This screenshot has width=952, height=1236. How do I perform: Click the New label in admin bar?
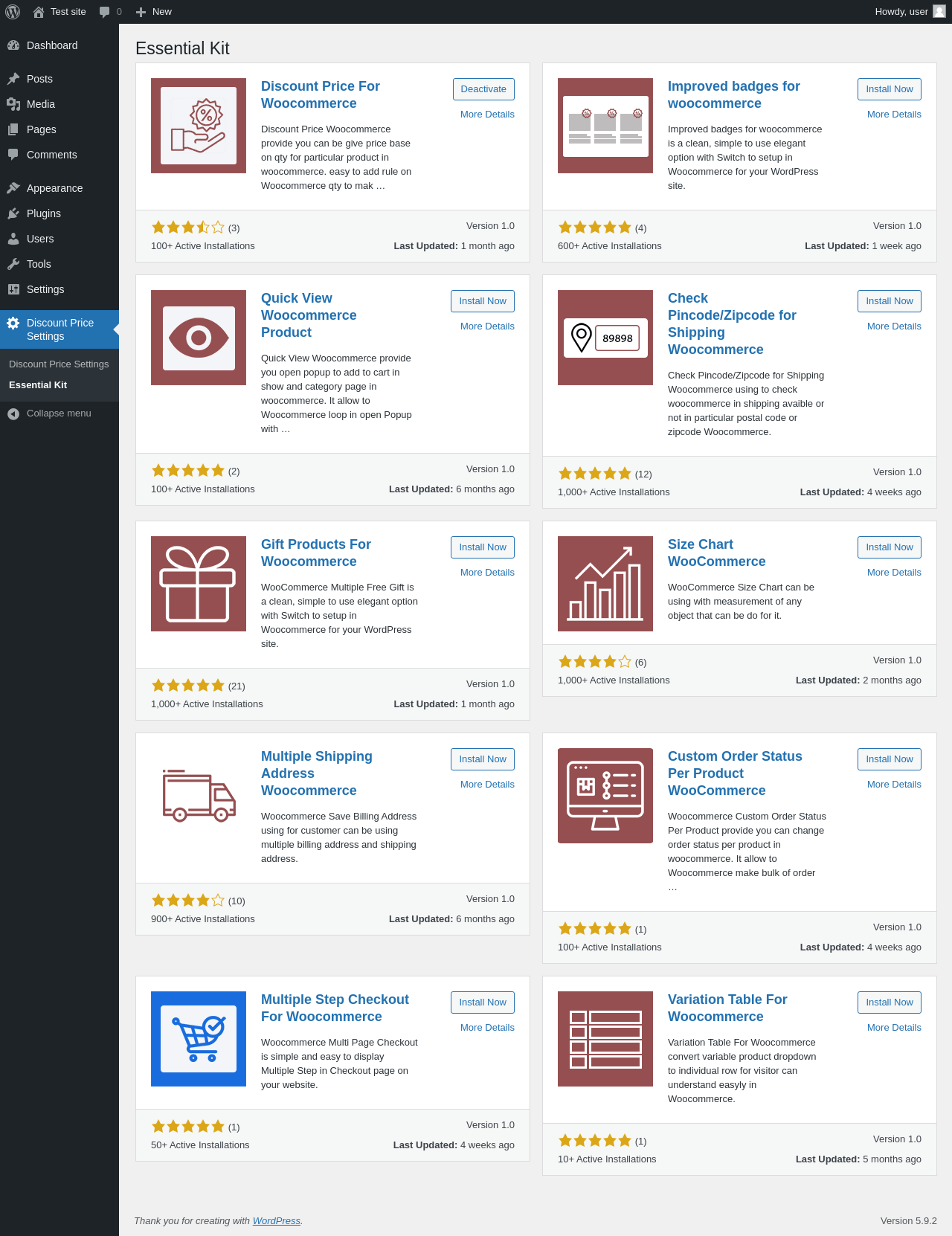(162, 12)
